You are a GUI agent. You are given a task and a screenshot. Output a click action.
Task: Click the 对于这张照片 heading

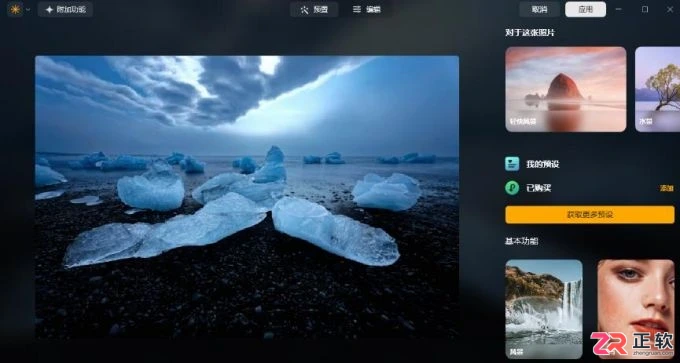click(530, 33)
